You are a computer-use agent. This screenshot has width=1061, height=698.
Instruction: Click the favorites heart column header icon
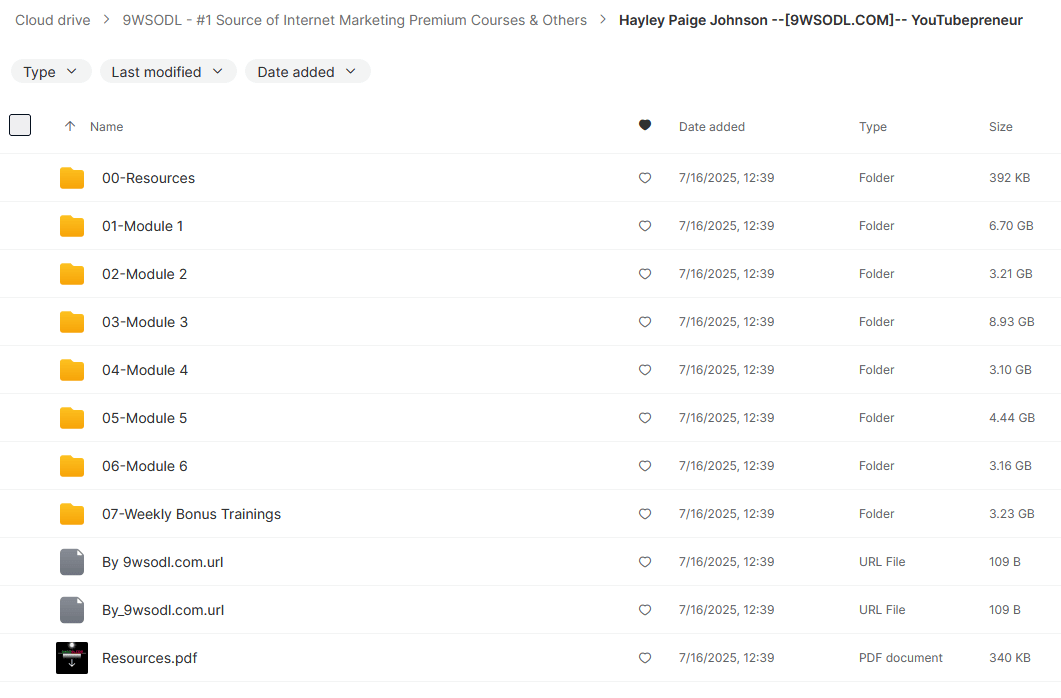[645, 126]
